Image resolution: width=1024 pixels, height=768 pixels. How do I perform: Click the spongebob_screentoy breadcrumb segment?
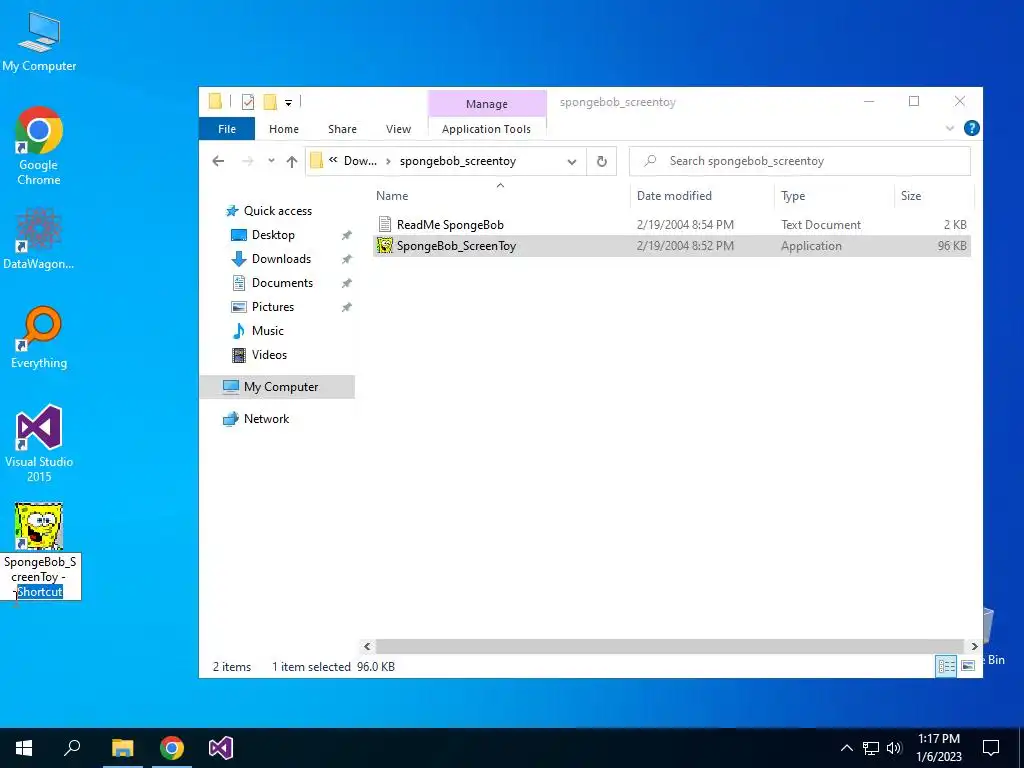coord(458,161)
